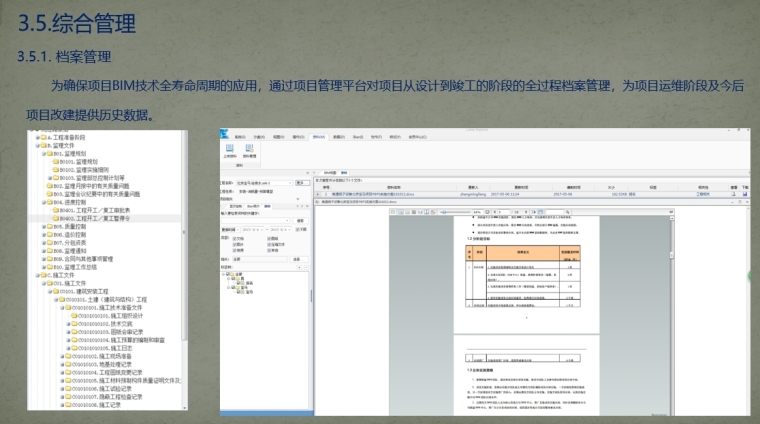This screenshot has height=424, width=760.
Task: Click the 更多 button beside project name
Action: click(299, 184)
